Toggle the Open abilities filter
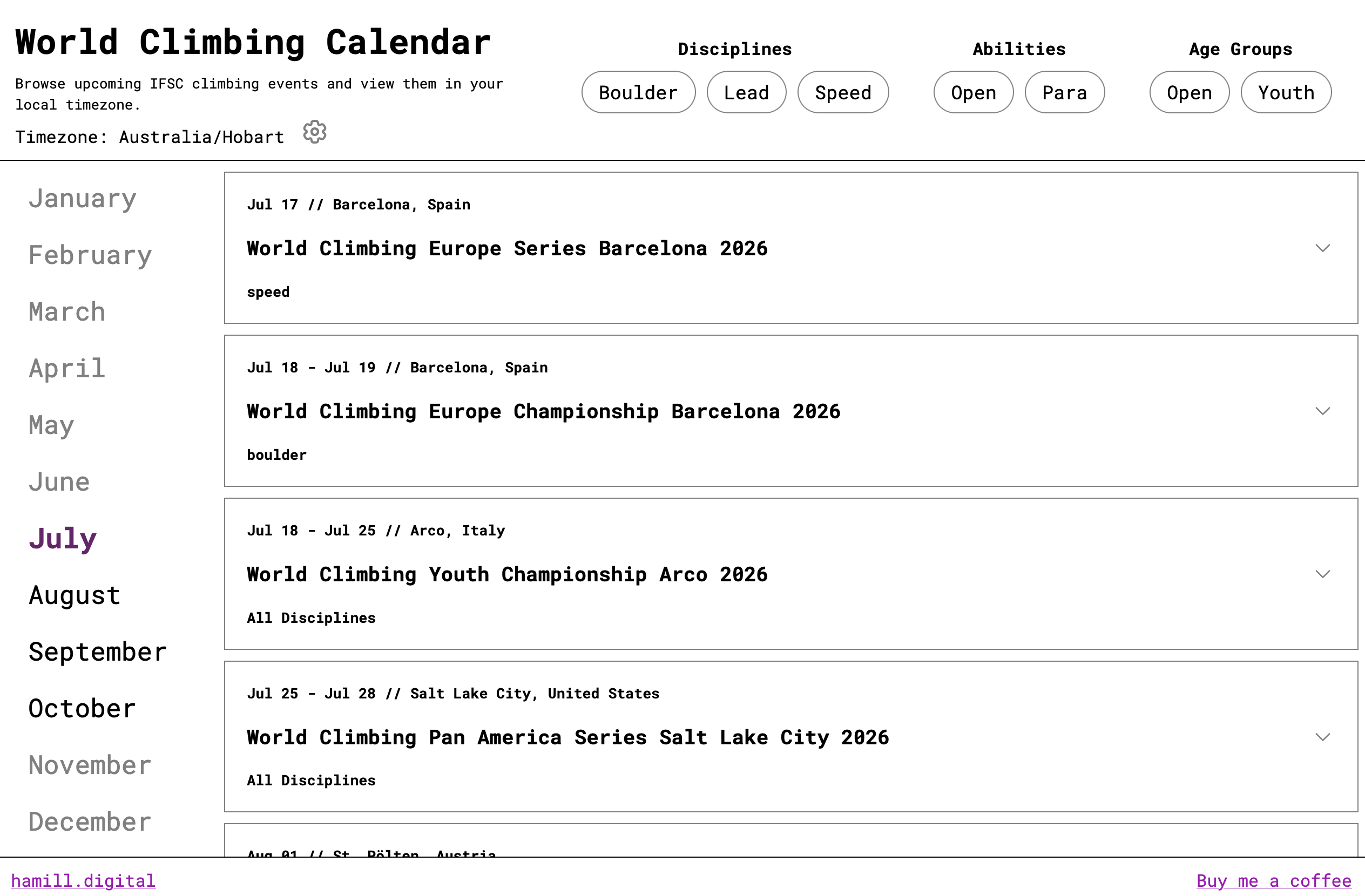 click(x=974, y=92)
